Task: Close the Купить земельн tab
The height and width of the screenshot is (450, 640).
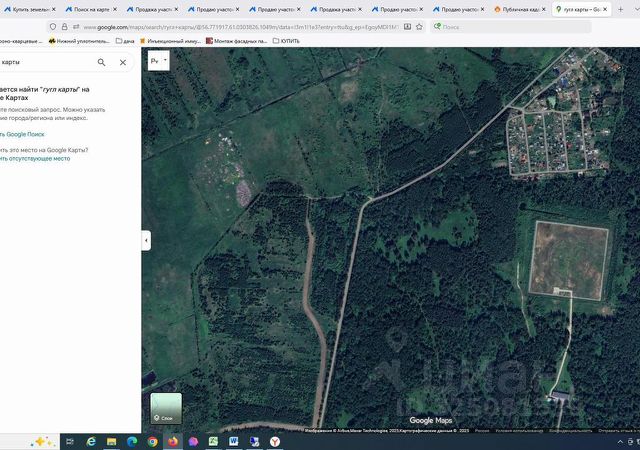Action: click(x=53, y=9)
